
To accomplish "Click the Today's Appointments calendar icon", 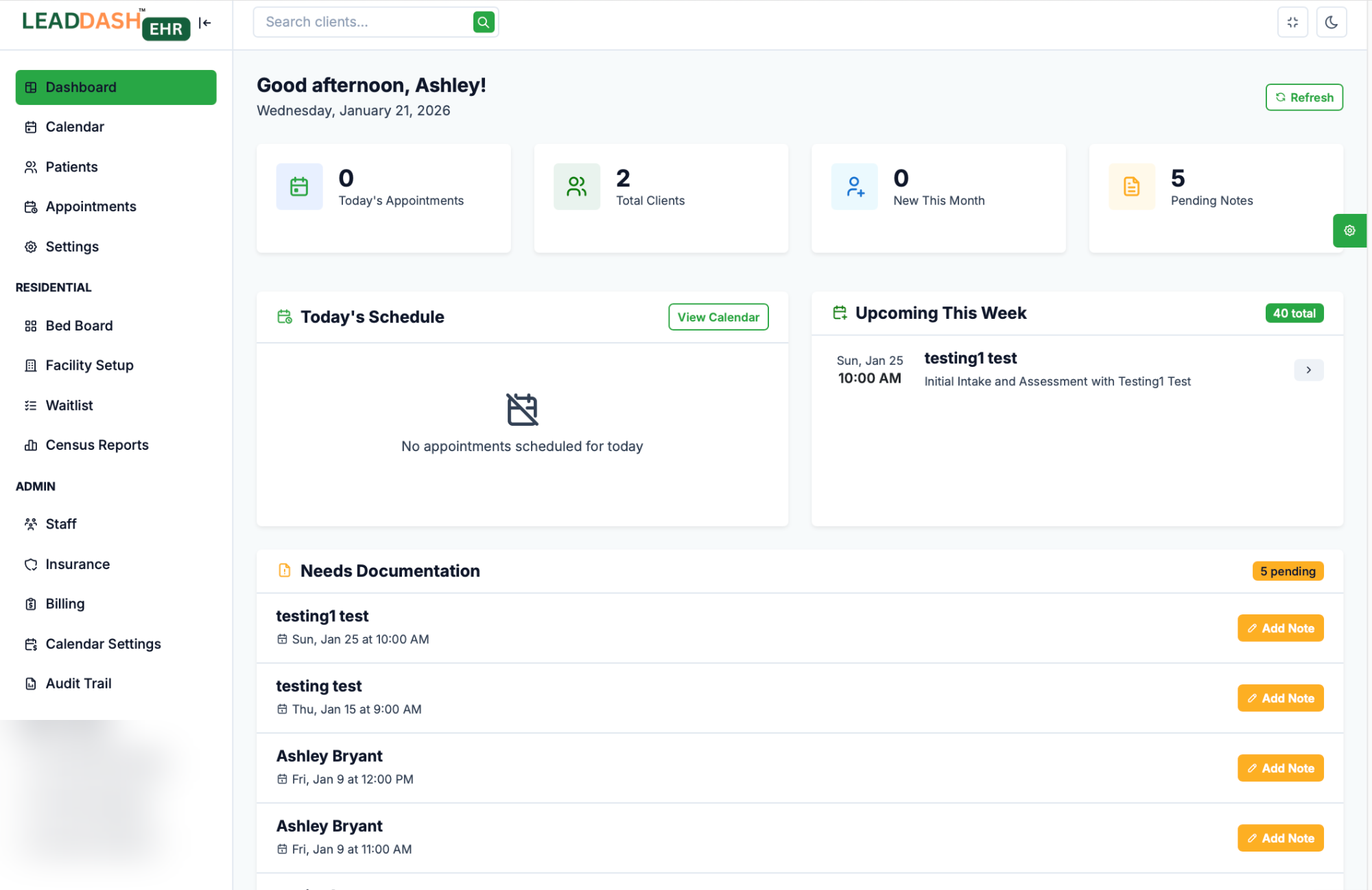I will point(299,187).
